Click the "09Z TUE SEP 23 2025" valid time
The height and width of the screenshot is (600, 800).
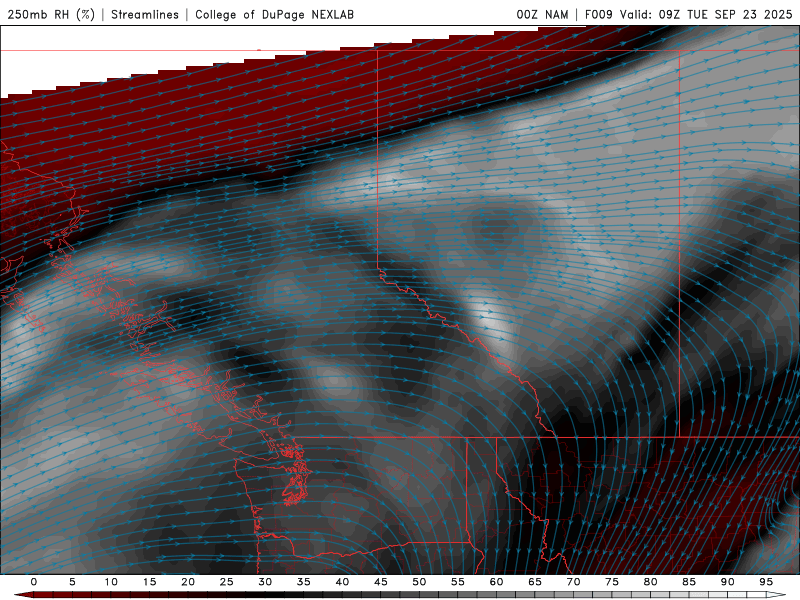(725, 14)
